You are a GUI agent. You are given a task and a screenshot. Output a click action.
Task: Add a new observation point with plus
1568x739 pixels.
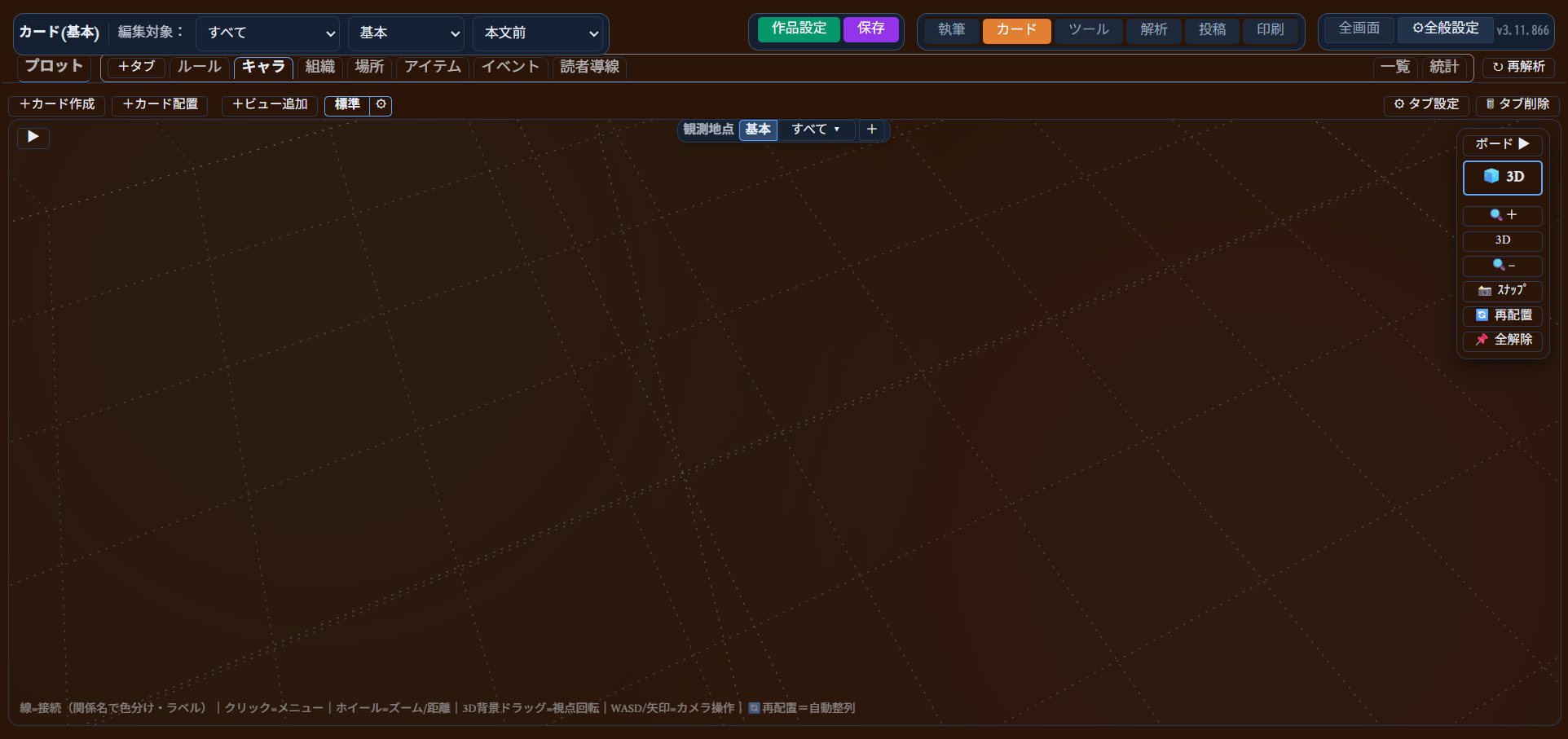pos(872,130)
